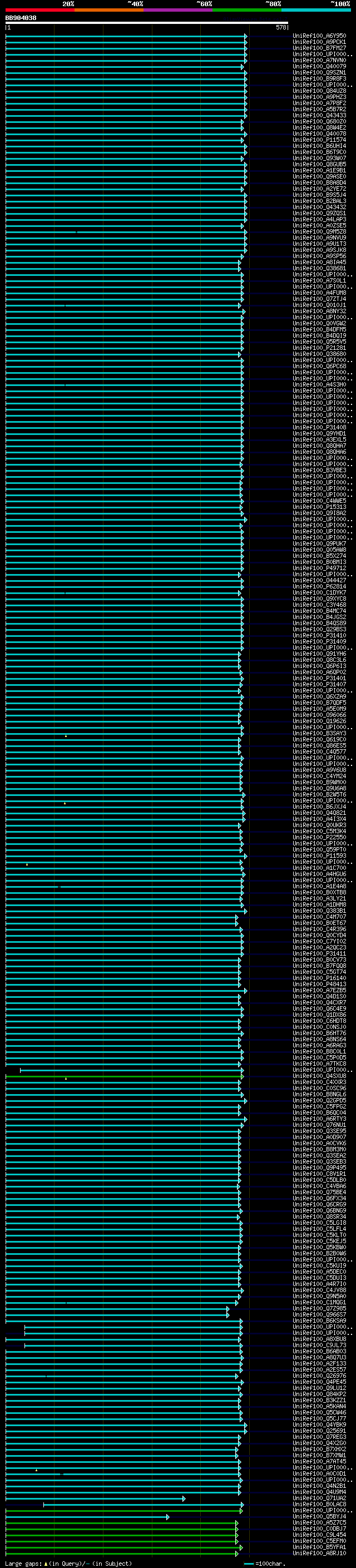This screenshot has height=1568, width=356.
Task: Select the UniRef100_Q383B1 label
Action: pos(319,911)
